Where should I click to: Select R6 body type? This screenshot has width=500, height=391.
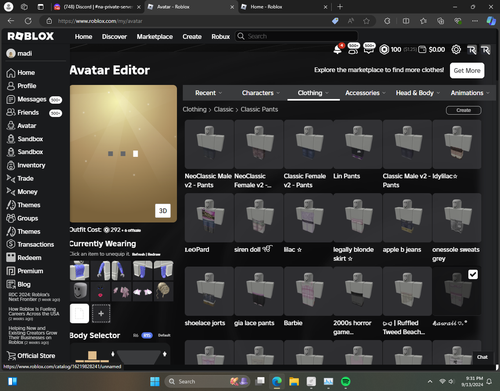tap(136, 335)
